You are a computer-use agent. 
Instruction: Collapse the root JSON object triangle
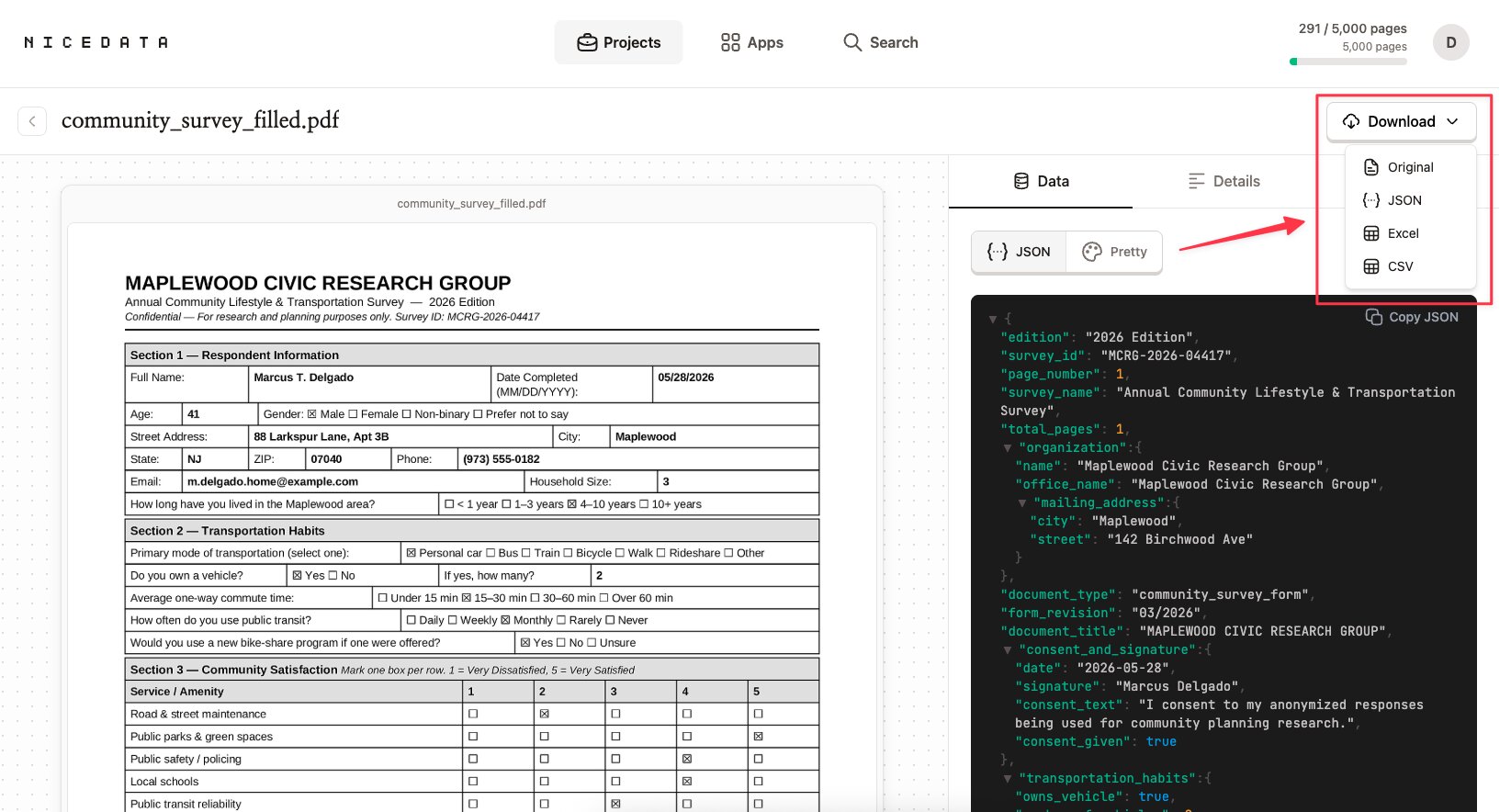click(992, 320)
